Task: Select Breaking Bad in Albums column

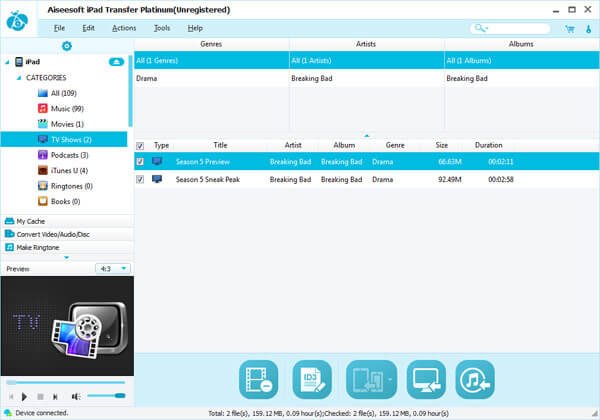Action: pyautogui.click(x=522, y=78)
